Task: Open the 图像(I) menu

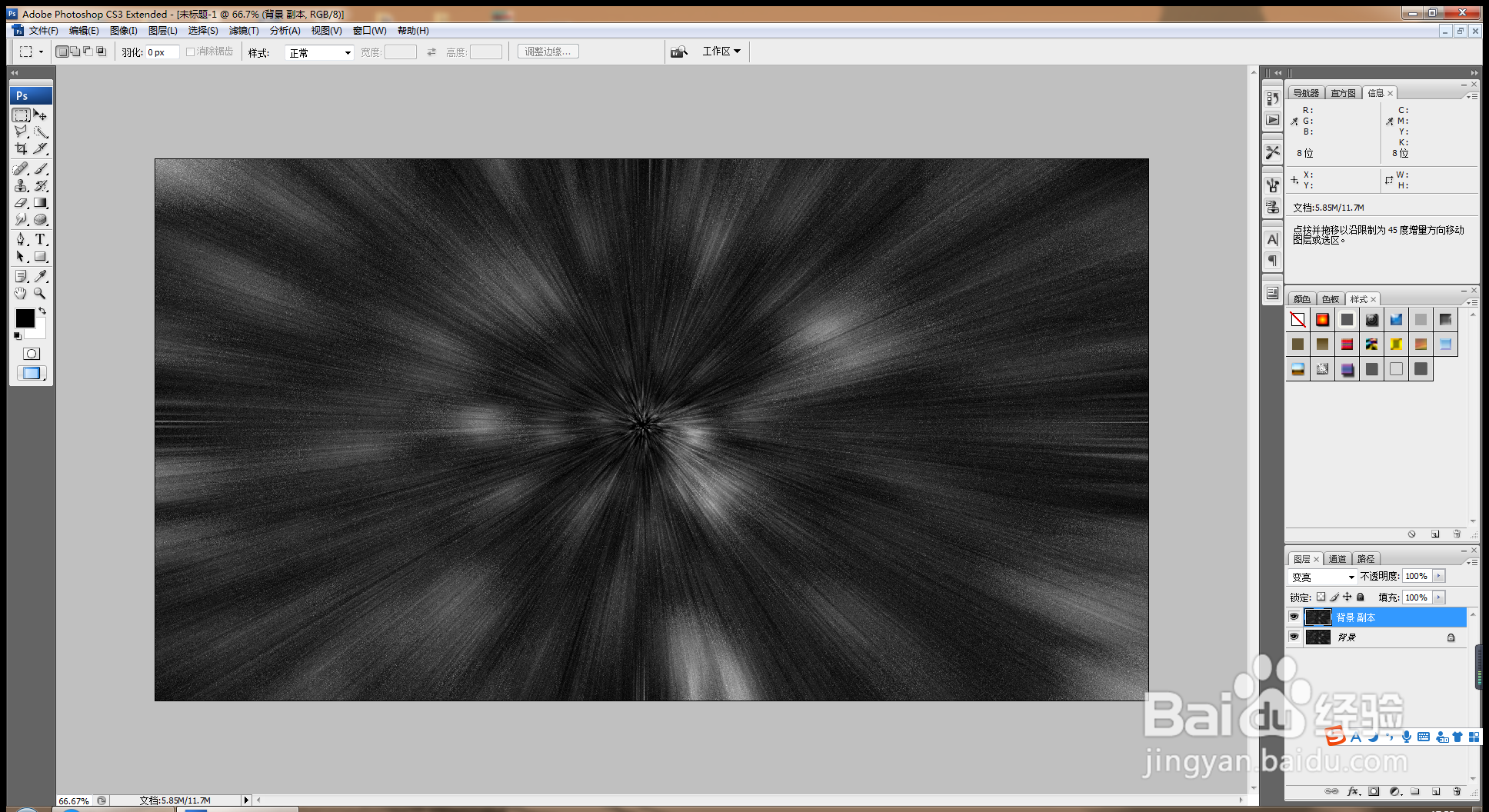Action: [123, 31]
